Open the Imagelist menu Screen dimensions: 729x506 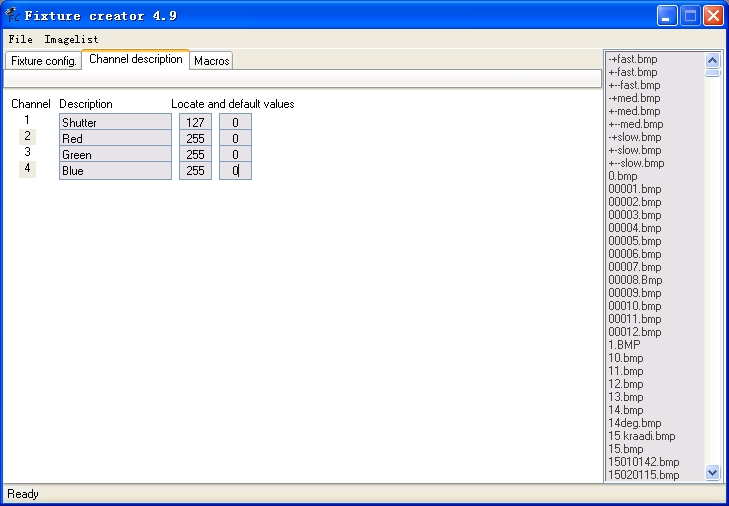pos(71,40)
